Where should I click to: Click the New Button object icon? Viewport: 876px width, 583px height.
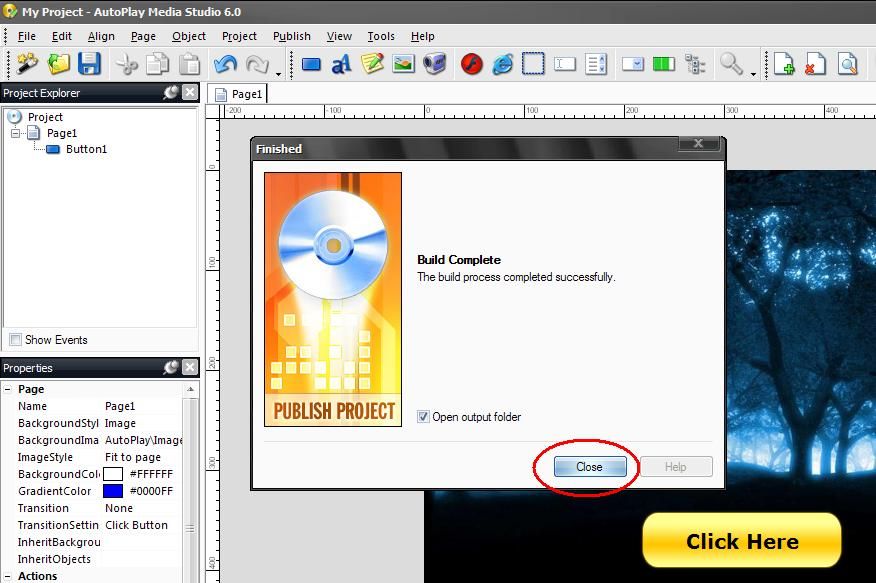(x=311, y=64)
